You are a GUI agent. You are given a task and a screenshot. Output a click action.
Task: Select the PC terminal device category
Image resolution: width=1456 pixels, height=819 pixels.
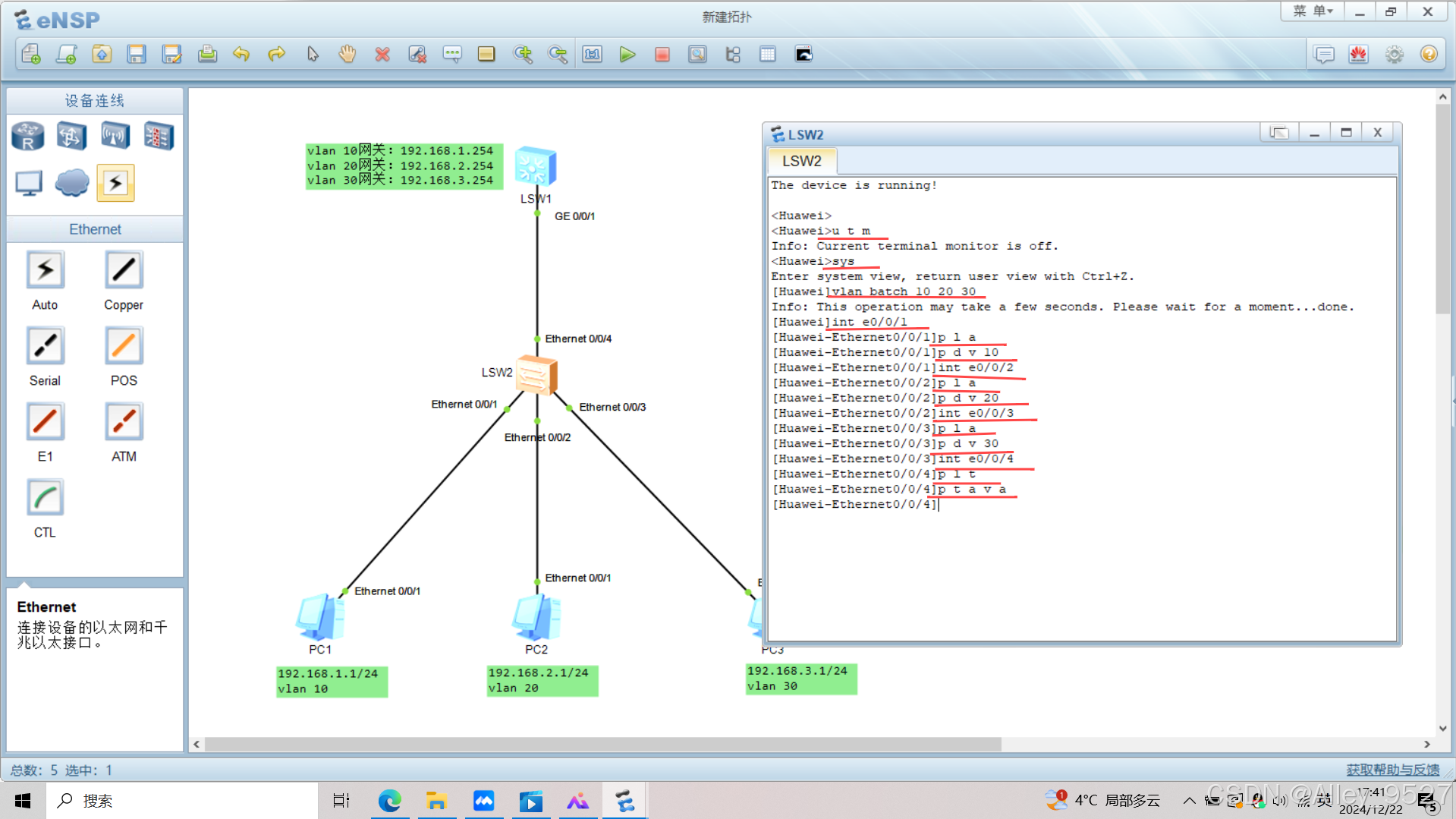[29, 183]
